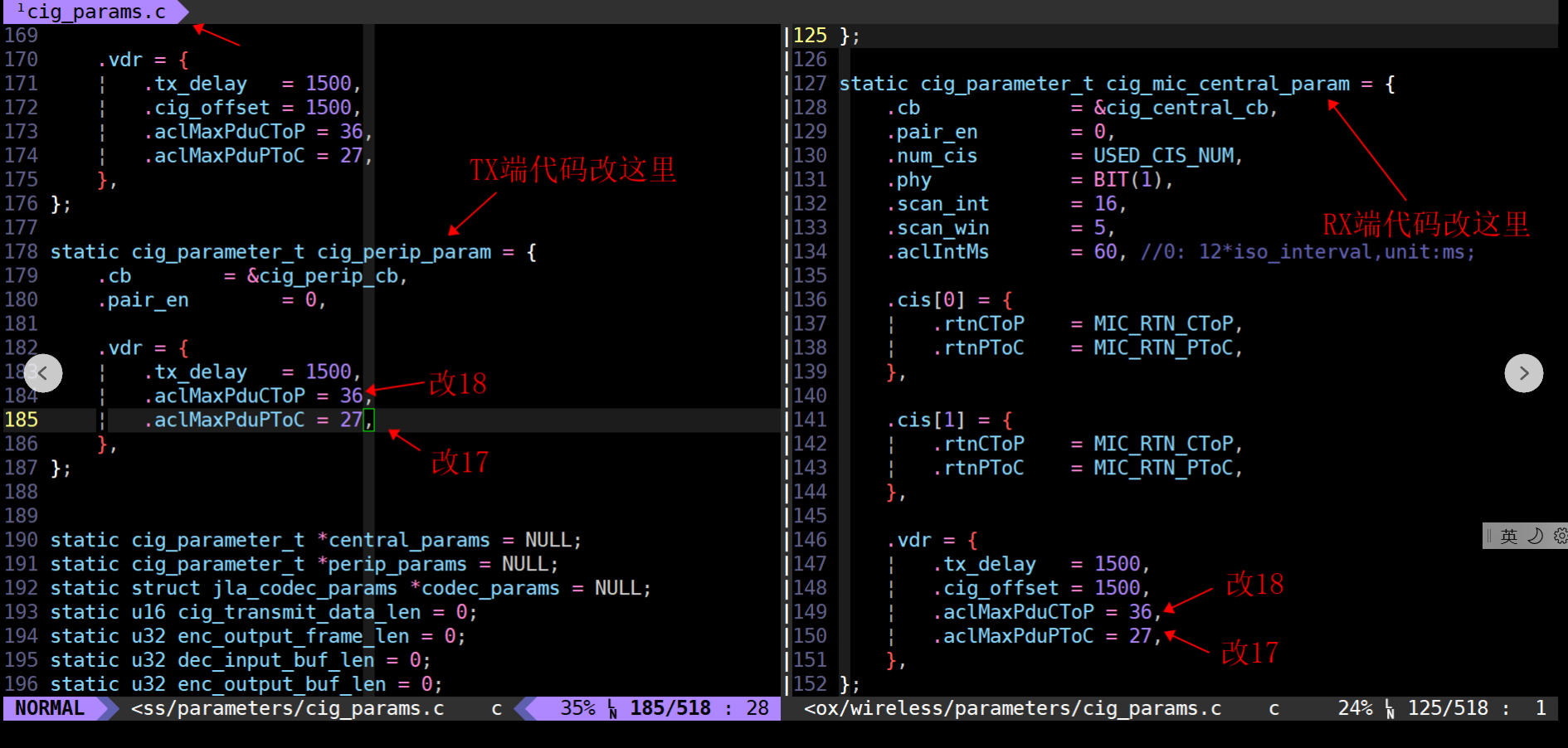Image resolution: width=1568 pixels, height=748 pixels.
Task: Switch the IME language with the 英 icon
Action: click(x=1509, y=537)
